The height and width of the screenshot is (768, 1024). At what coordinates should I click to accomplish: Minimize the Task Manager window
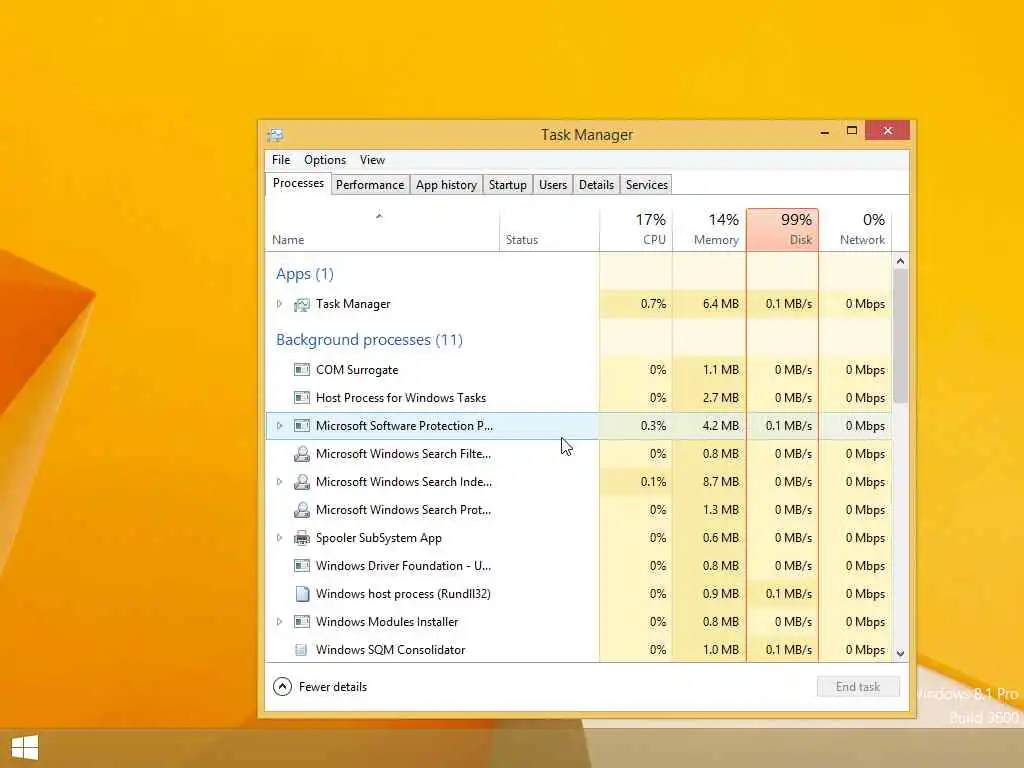point(825,131)
